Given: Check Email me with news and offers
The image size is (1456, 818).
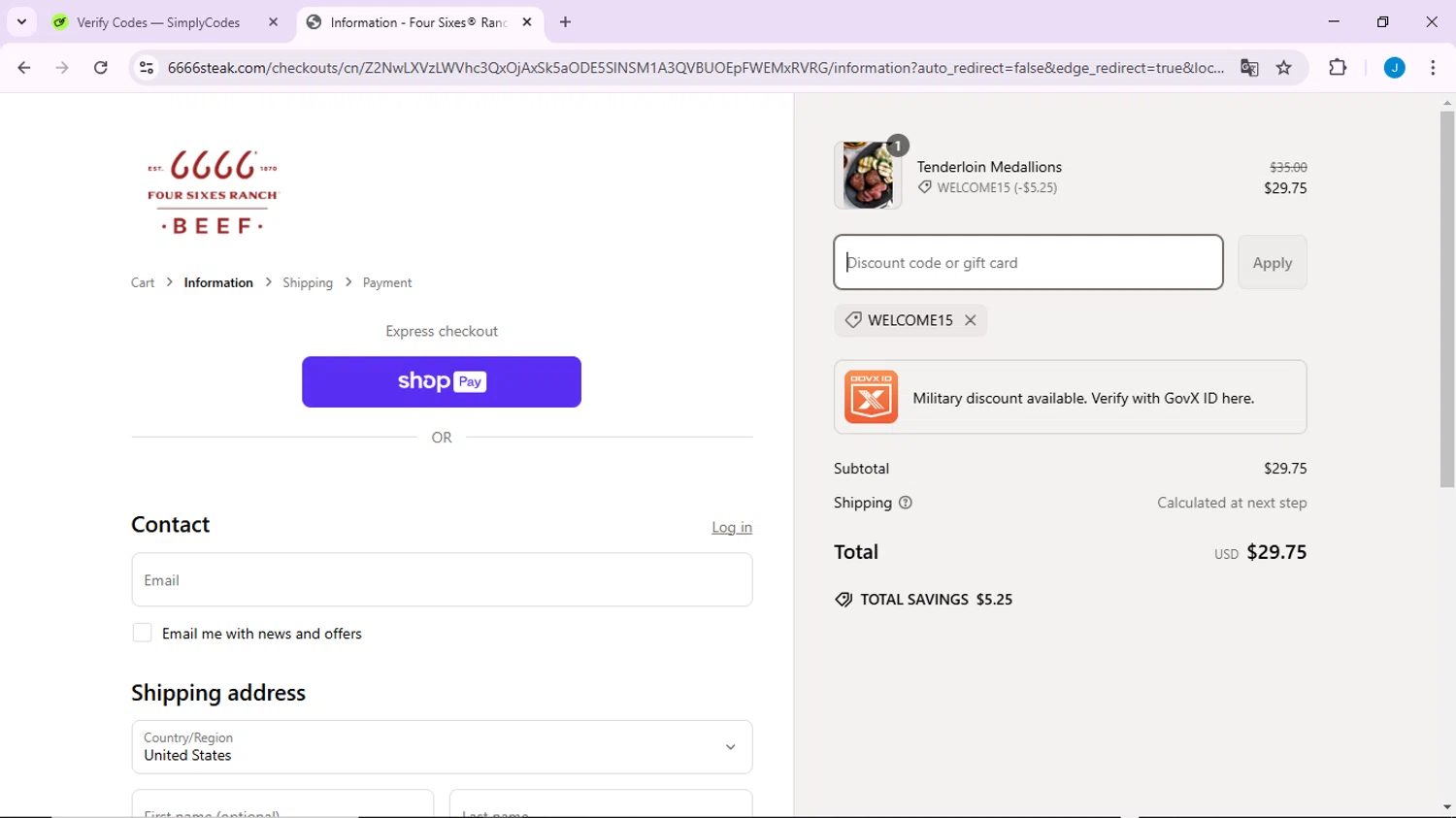Looking at the screenshot, I should click(x=142, y=633).
